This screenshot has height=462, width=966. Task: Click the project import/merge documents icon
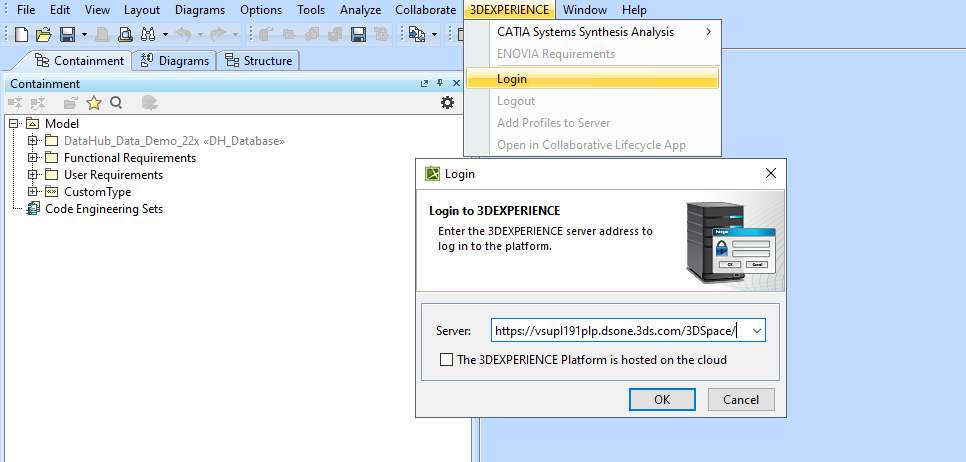click(417, 34)
